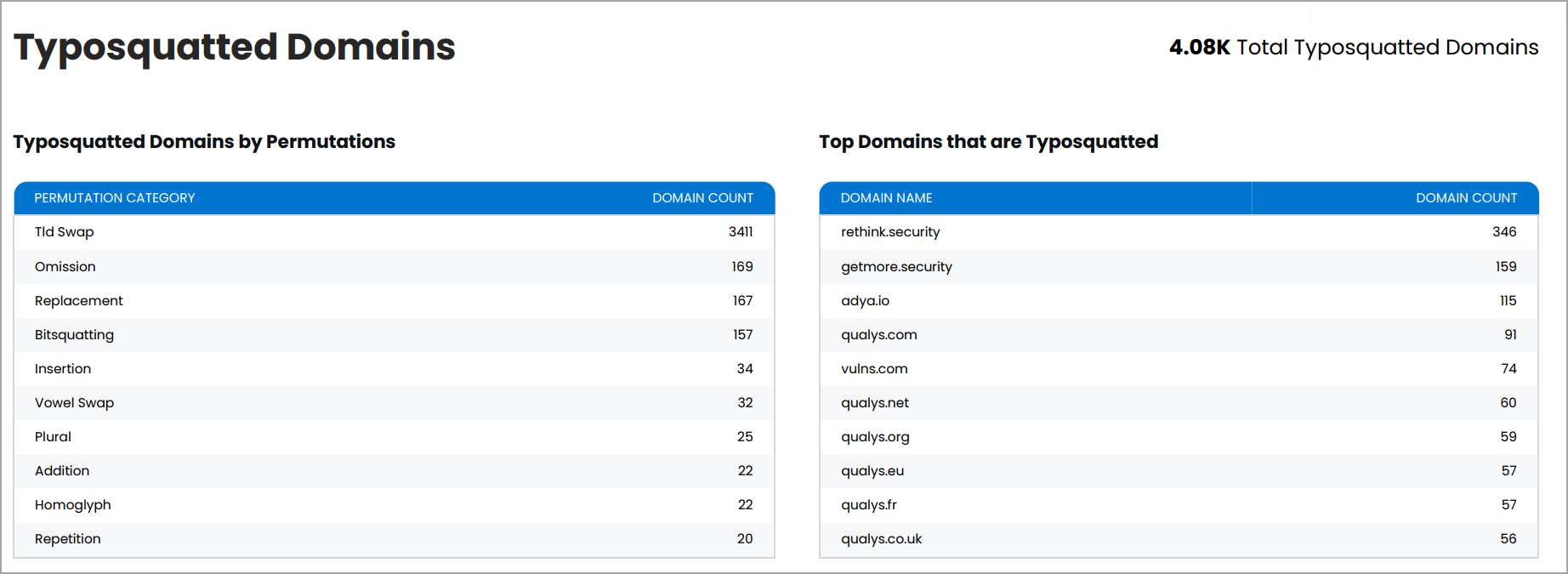1568x574 pixels.
Task: Open the qualys.fr domain entry
Action: tap(869, 505)
